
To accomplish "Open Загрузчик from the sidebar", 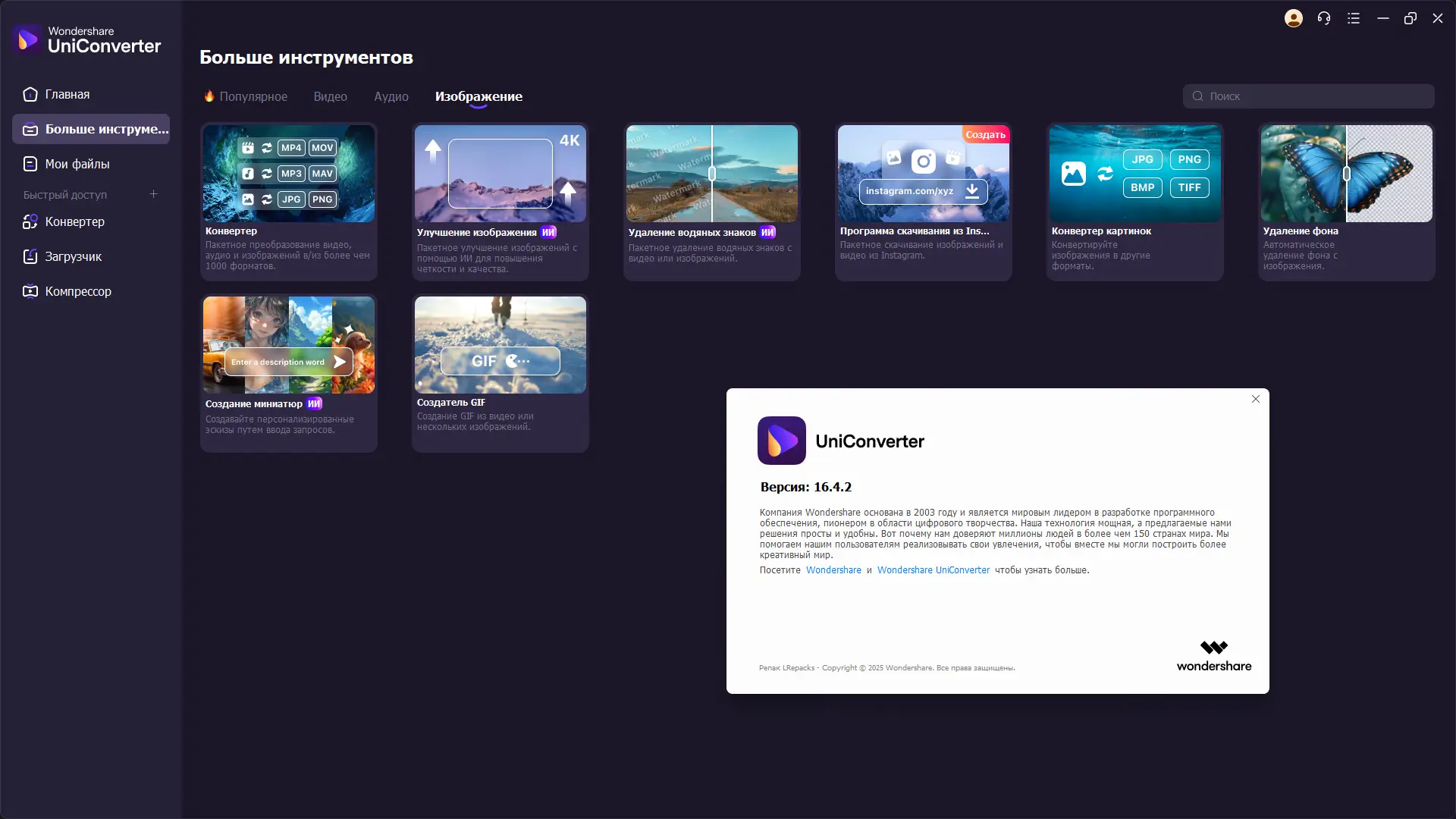I will click(x=73, y=256).
